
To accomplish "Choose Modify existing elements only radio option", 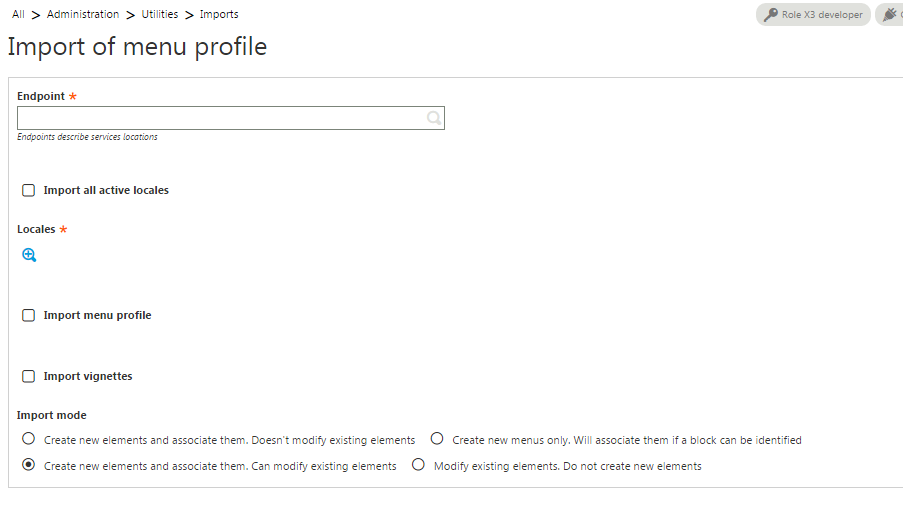I will point(418,465).
